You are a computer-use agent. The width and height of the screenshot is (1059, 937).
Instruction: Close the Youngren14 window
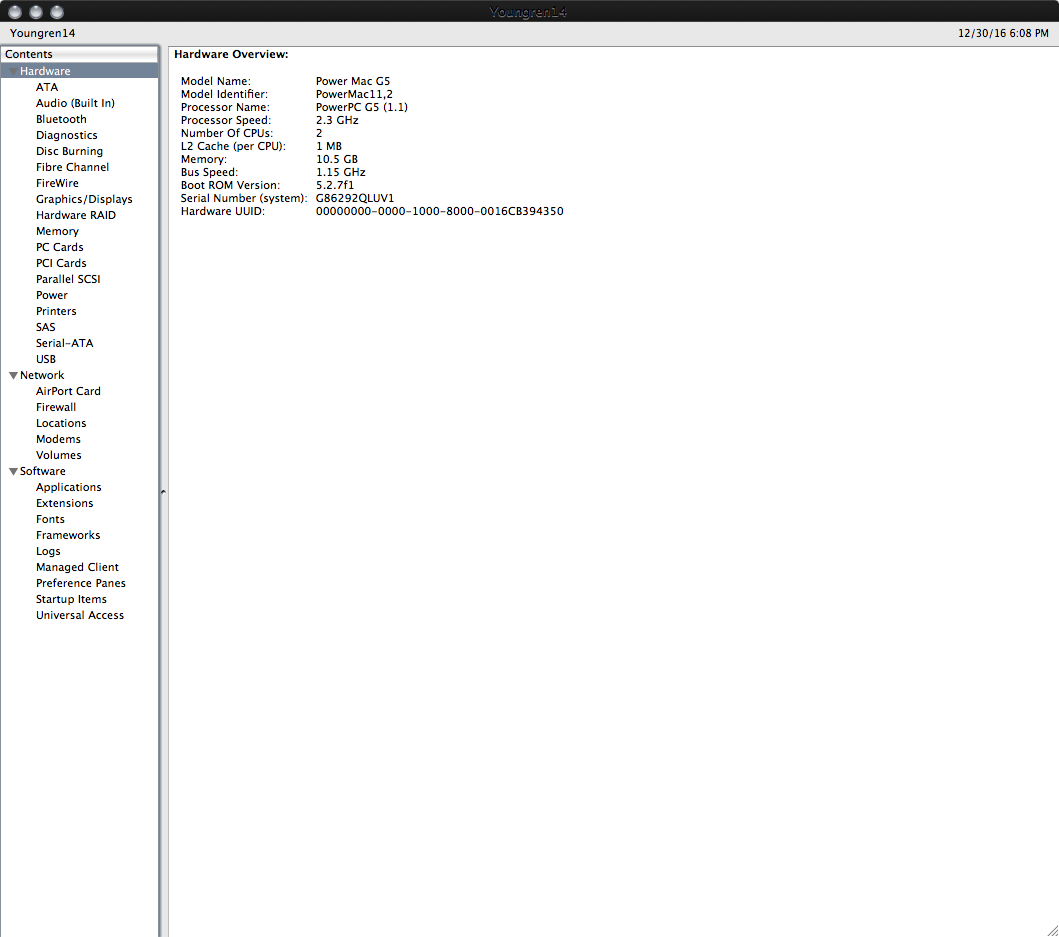tap(15, 11)
